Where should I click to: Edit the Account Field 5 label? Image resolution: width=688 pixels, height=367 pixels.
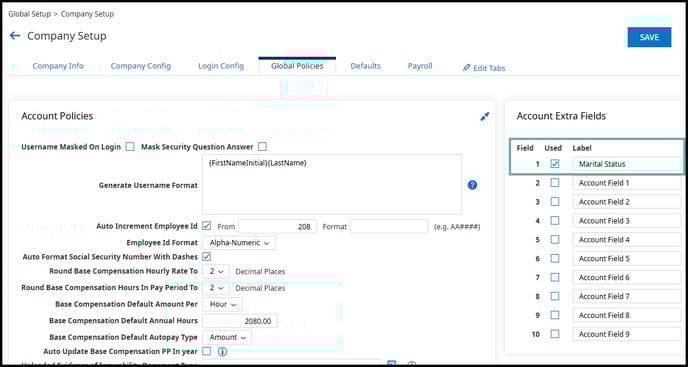pos(627,258)
